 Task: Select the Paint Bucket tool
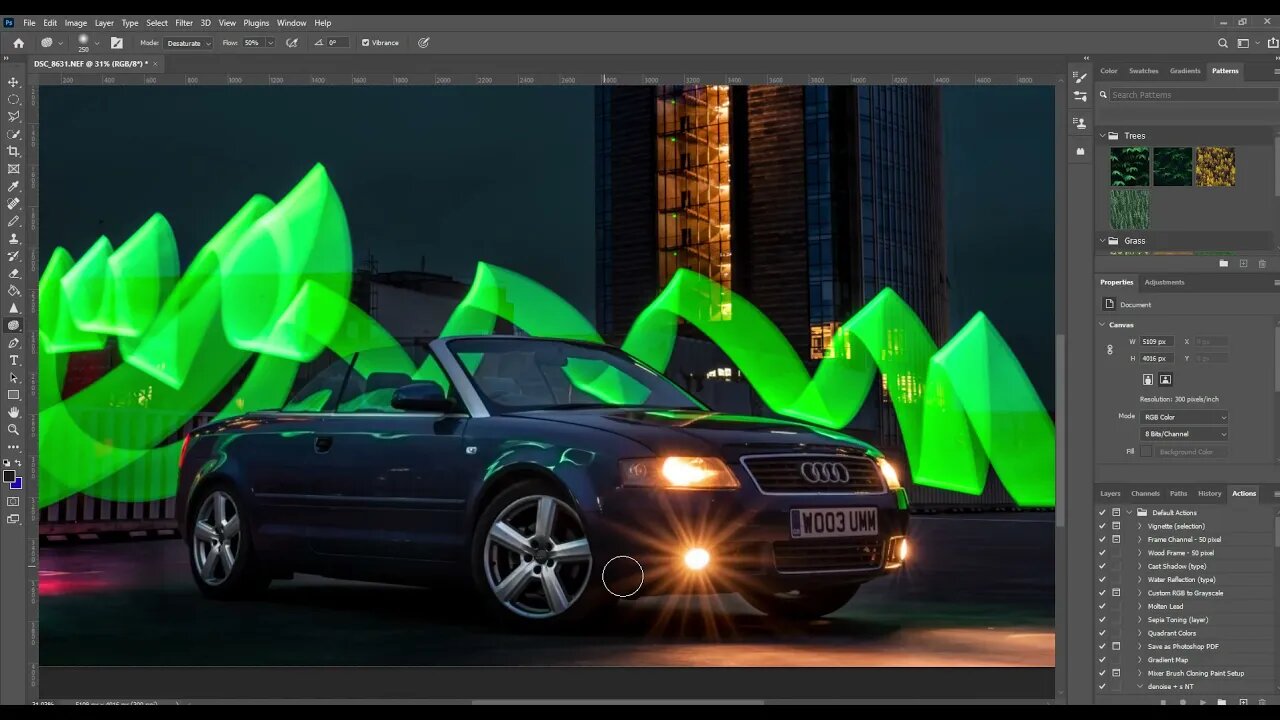pyautogui.click(x=14, y=290)
